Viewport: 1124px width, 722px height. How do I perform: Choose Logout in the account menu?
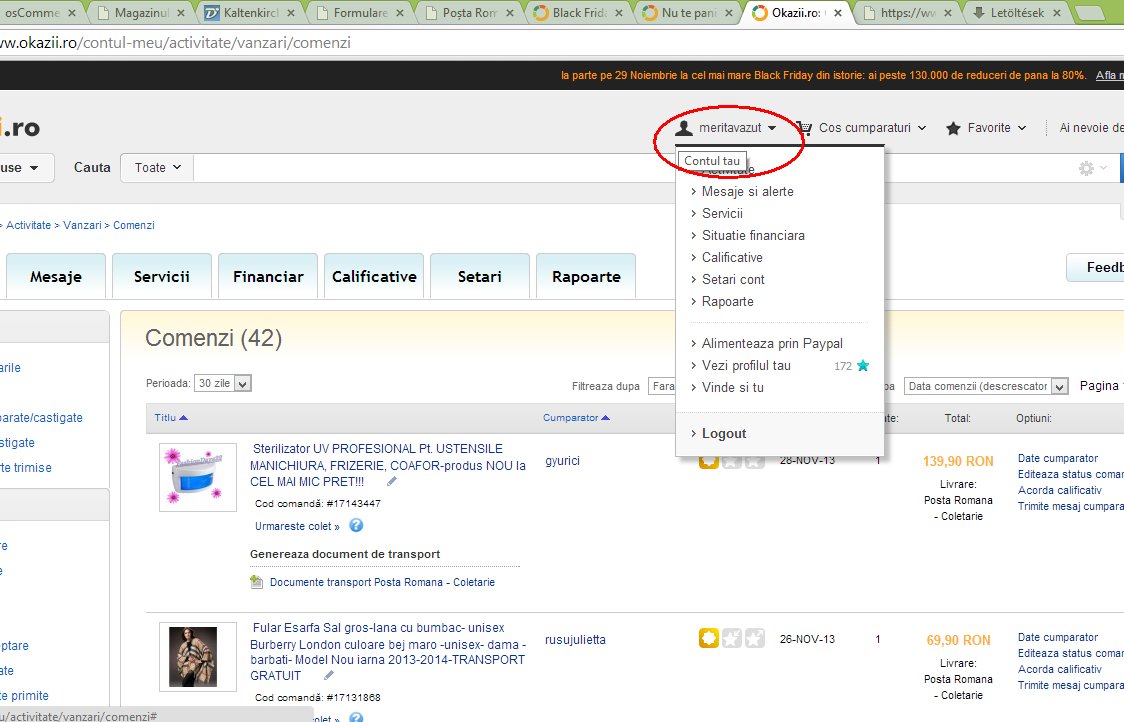[x=723, y=434]
